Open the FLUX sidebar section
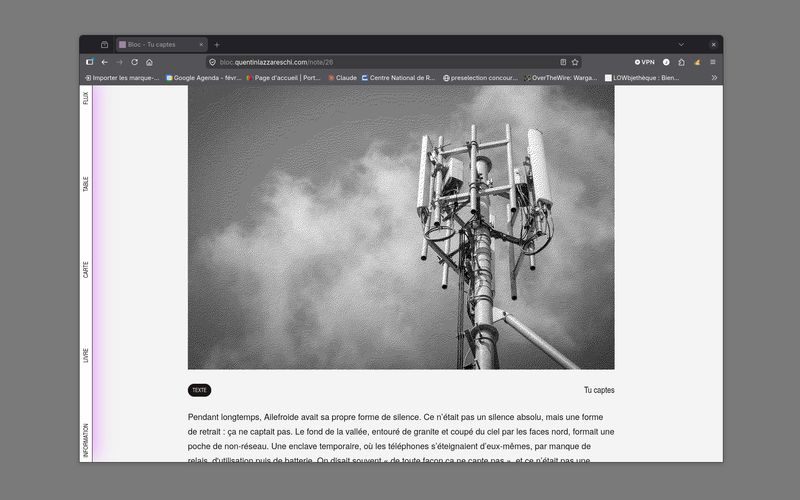 [x=86, y=98]
